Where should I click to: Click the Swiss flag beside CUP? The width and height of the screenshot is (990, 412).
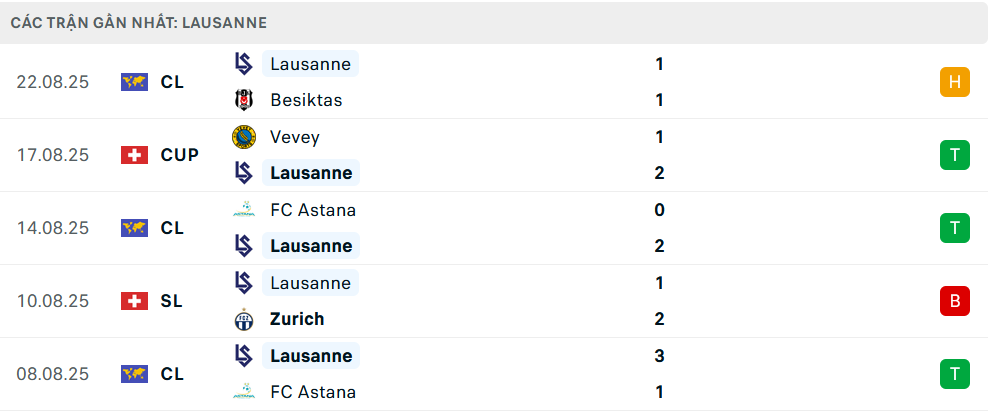(x=134, y=155)
